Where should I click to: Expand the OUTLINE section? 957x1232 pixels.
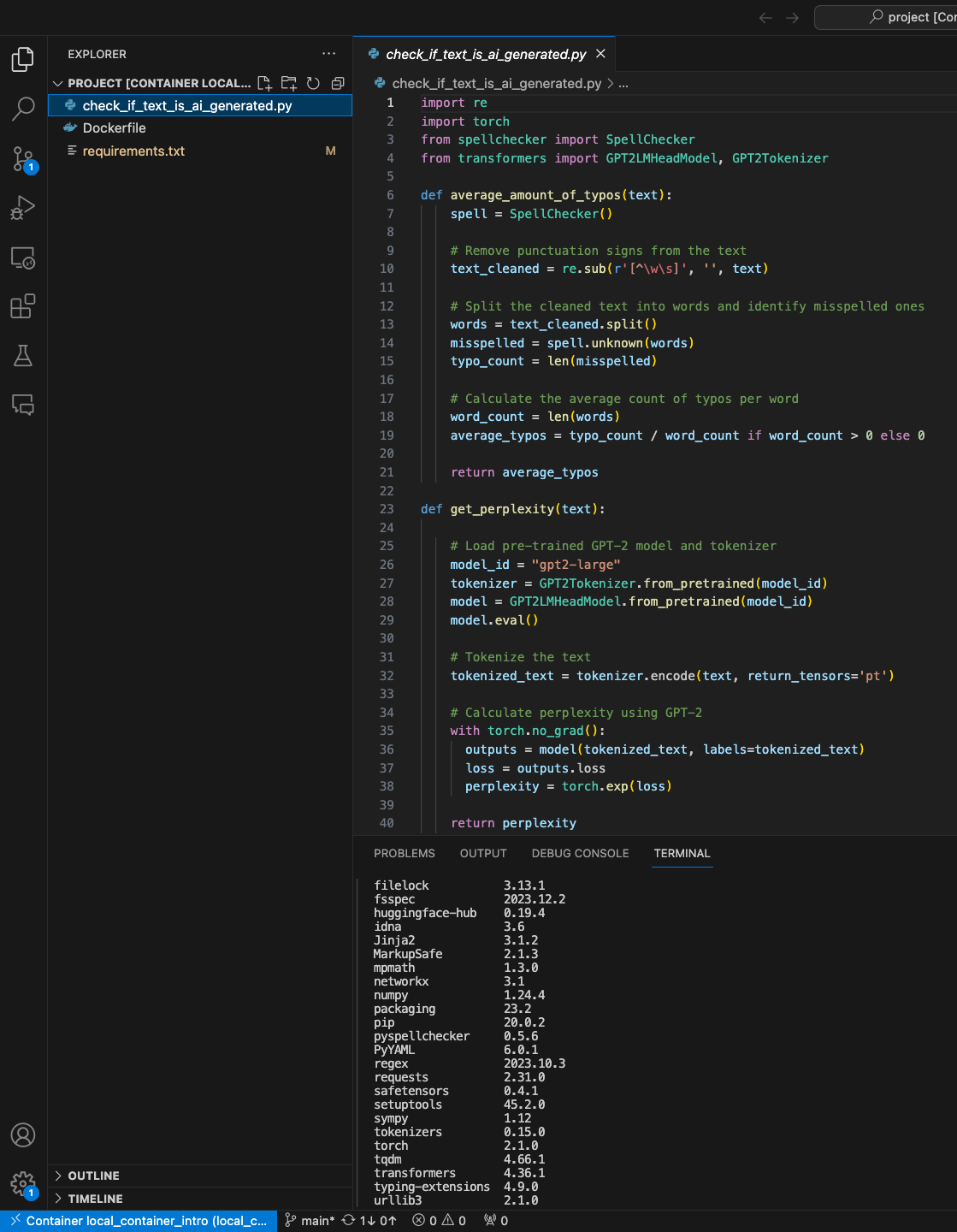pyautogui.click(x=94, y=1176)
